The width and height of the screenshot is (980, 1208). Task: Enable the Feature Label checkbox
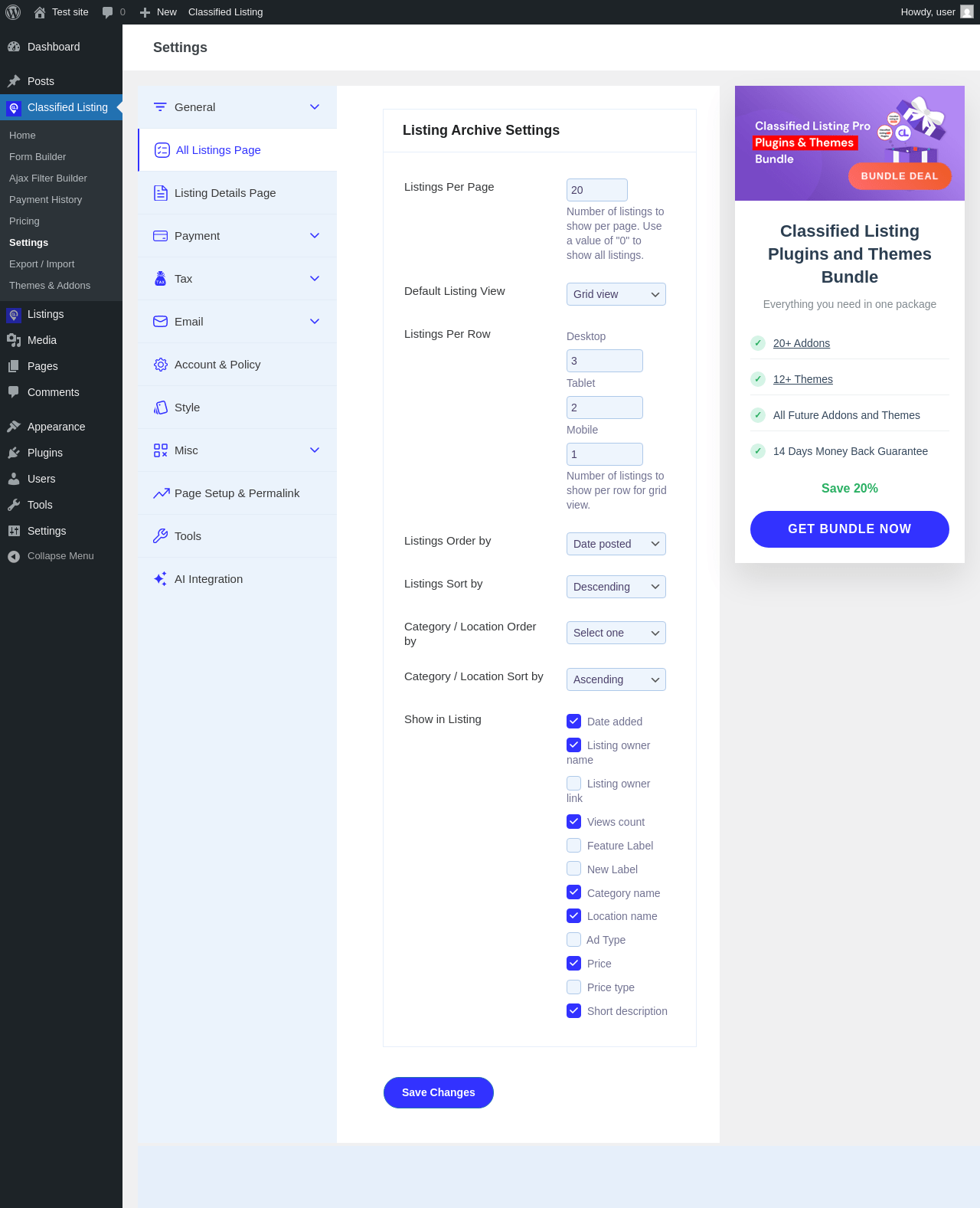[x=573, y=845]
